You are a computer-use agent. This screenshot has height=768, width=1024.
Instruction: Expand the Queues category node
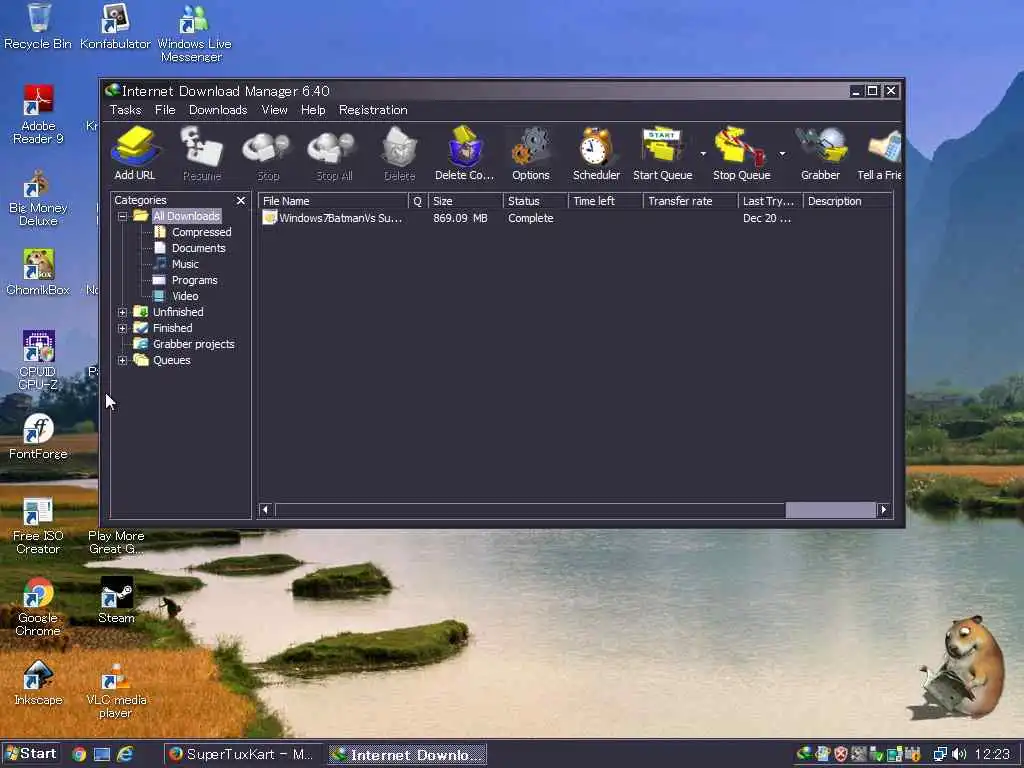click(122, 360)
